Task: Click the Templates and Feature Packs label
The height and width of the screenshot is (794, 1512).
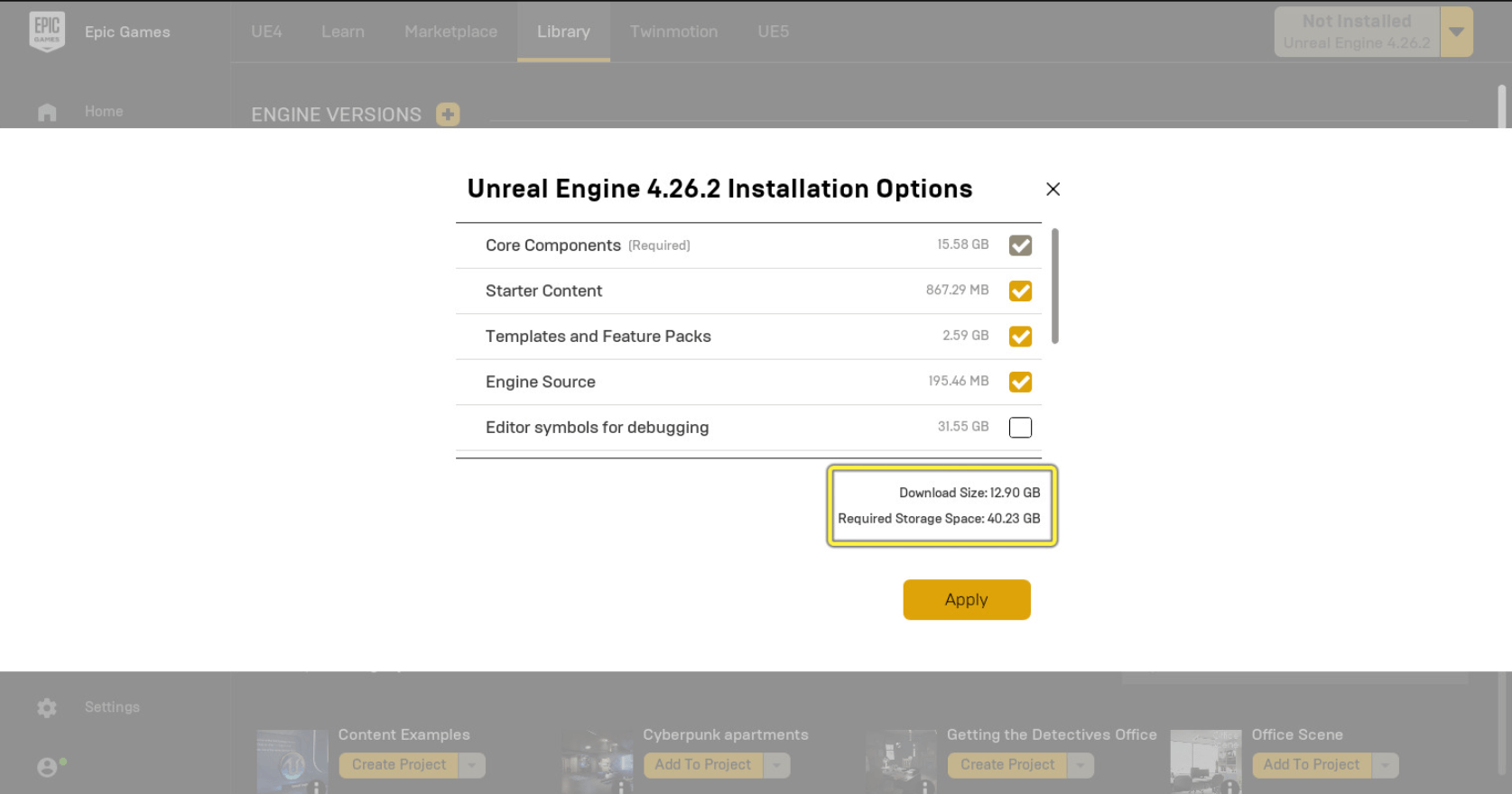Action: click(x=598, y=337)
